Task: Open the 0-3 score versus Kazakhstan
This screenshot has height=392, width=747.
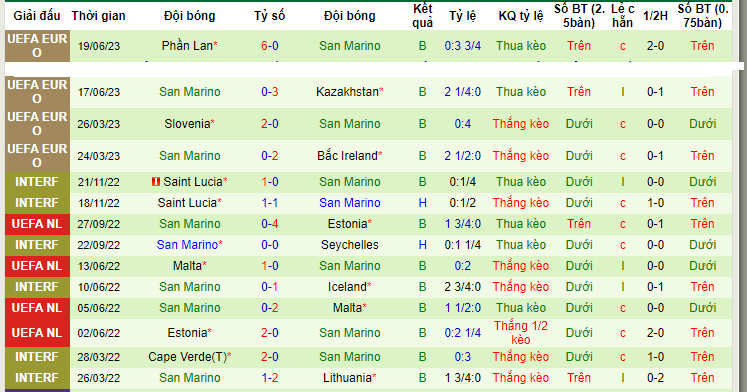Action: (270, 91)
